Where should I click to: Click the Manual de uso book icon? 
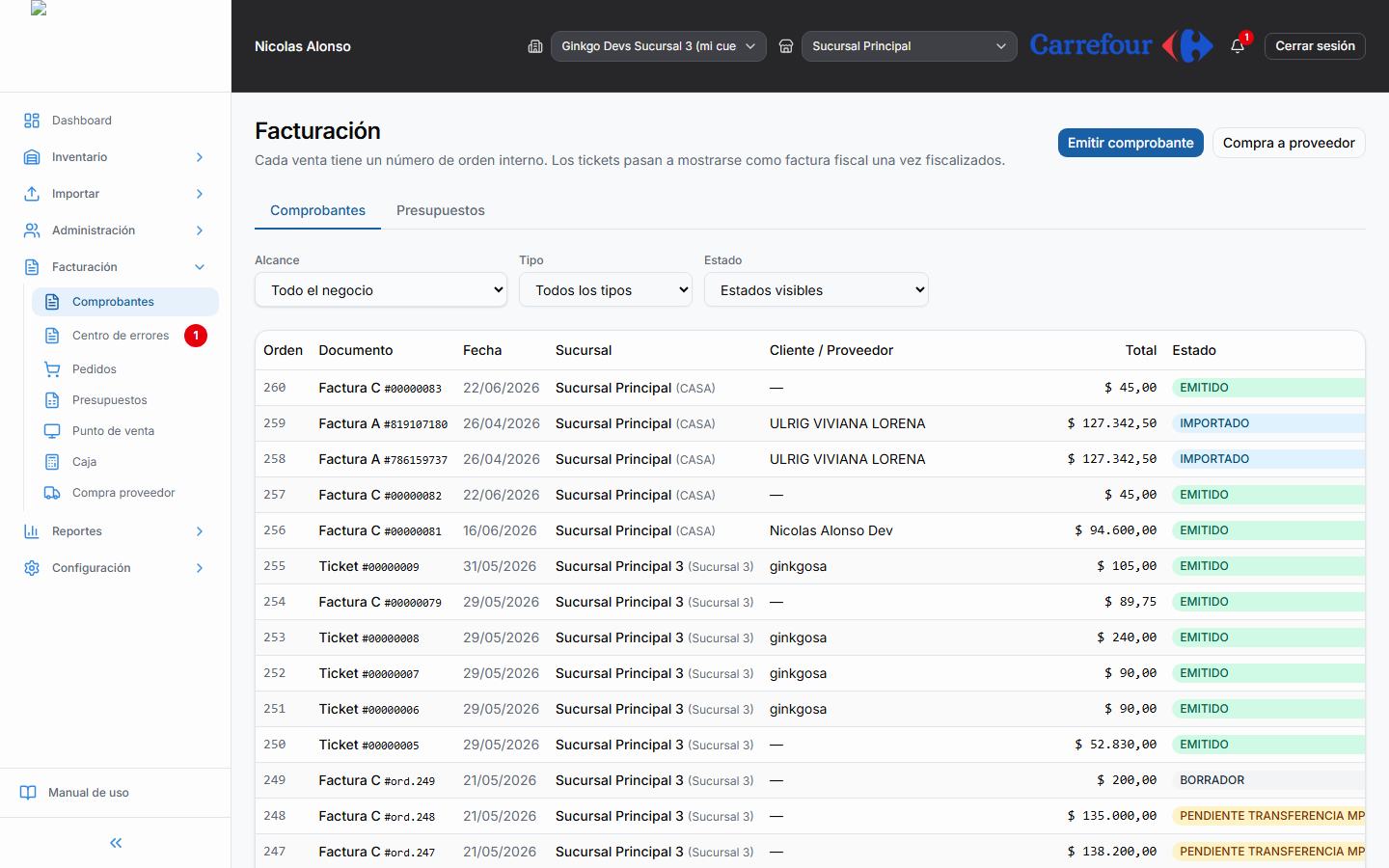click(28, 793)
